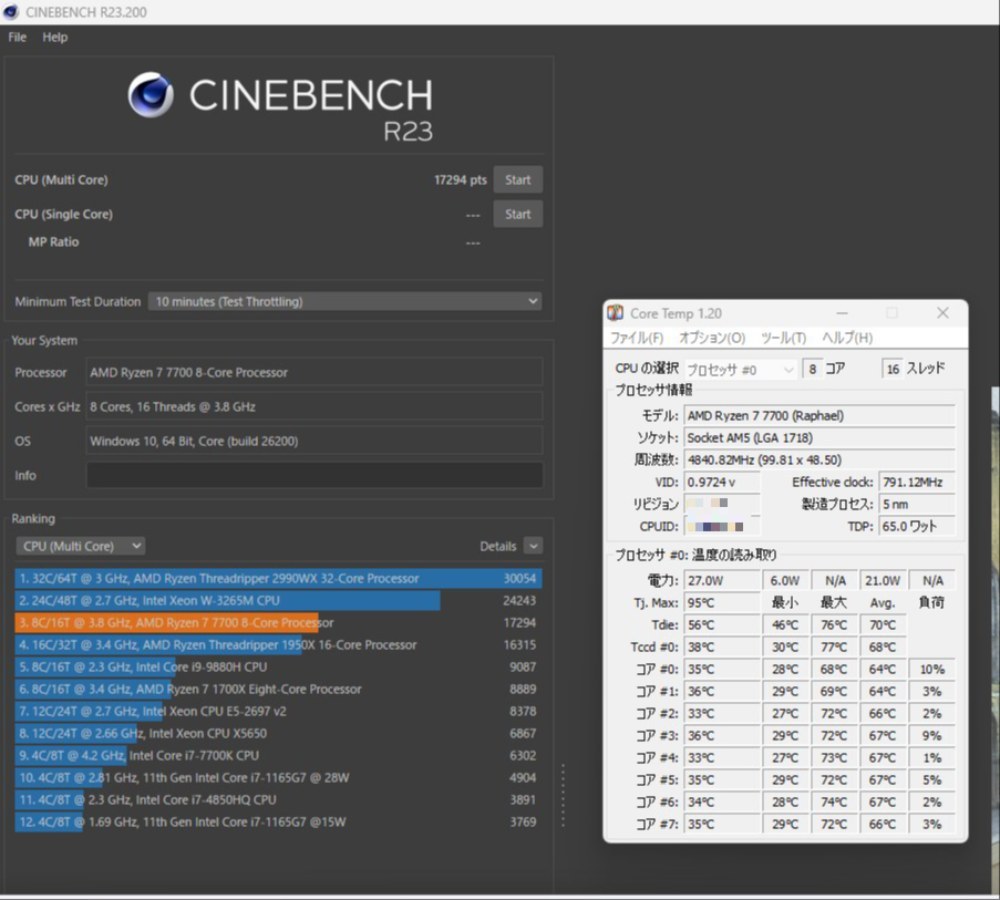Minimize the Core Temp window
Image resolution: width=1000 pixels, height=900 pixels.
pyautogui.click(x=842, y=313)
